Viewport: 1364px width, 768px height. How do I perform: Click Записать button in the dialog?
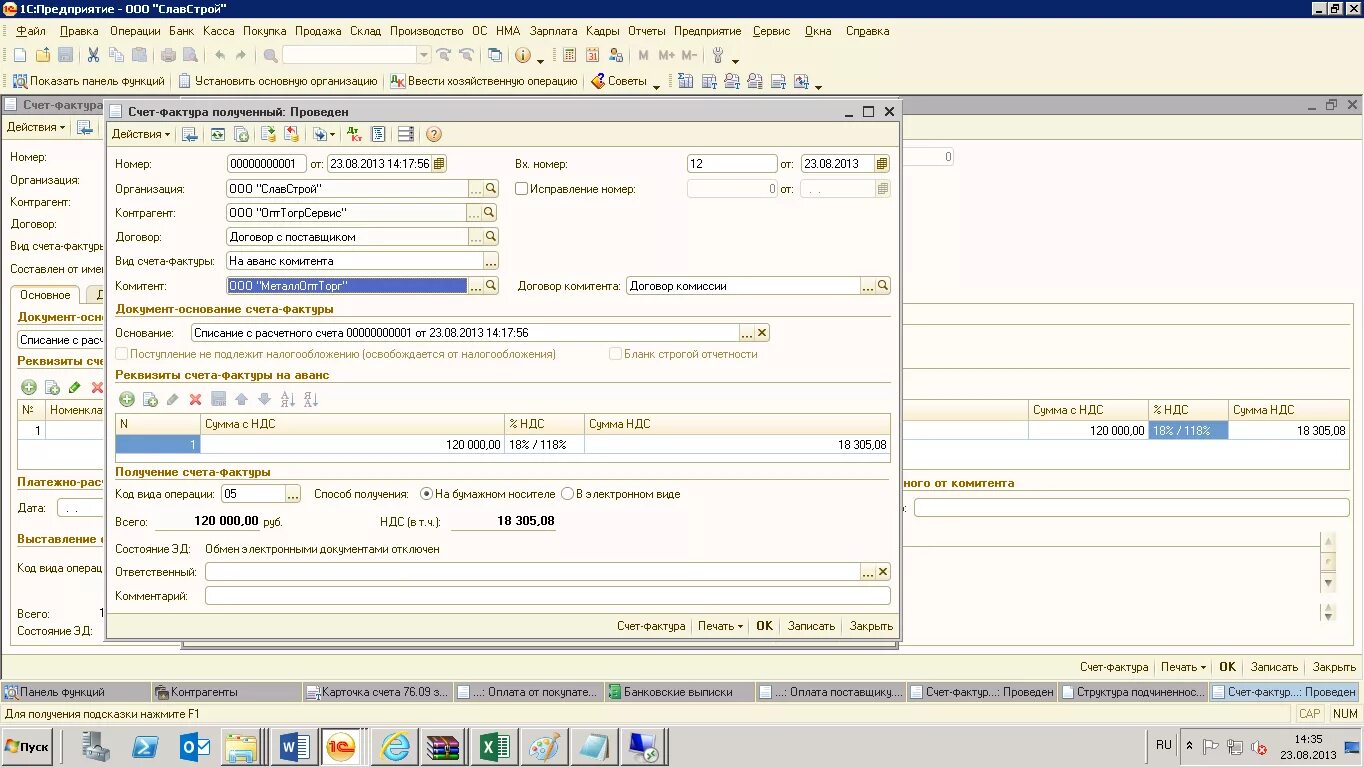point(811,626)
